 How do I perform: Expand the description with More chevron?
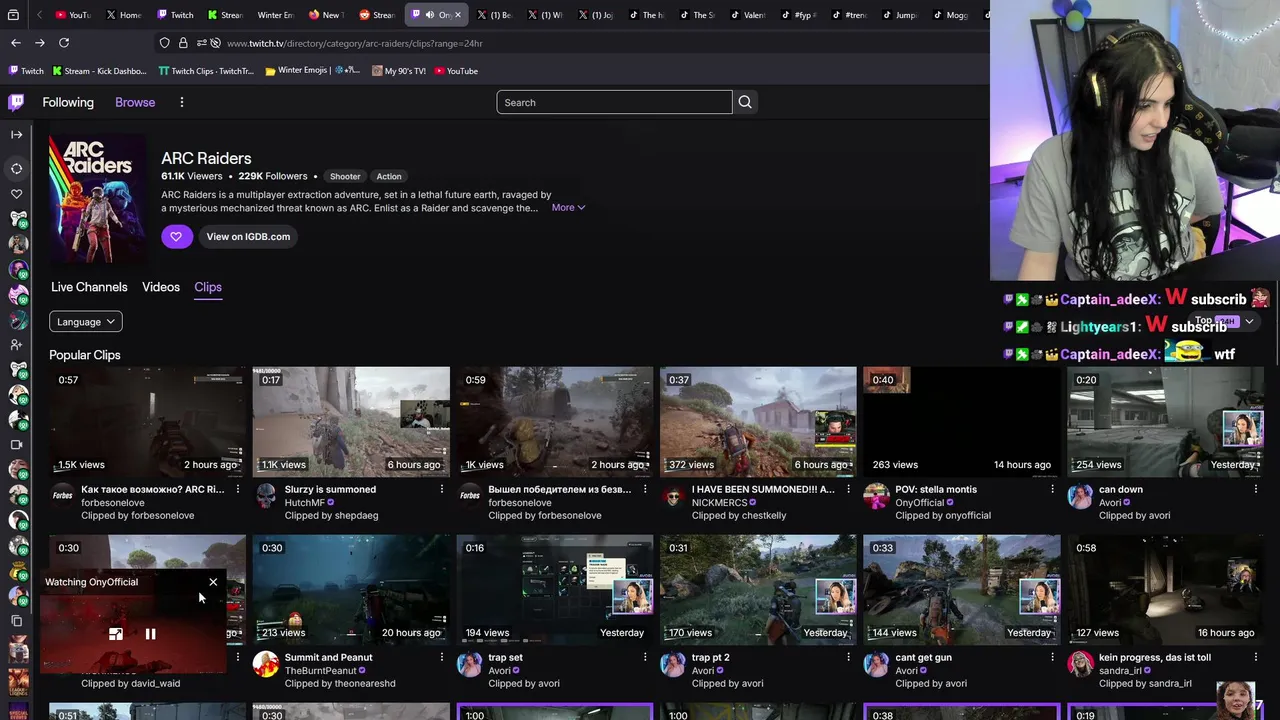click(568, 208)
